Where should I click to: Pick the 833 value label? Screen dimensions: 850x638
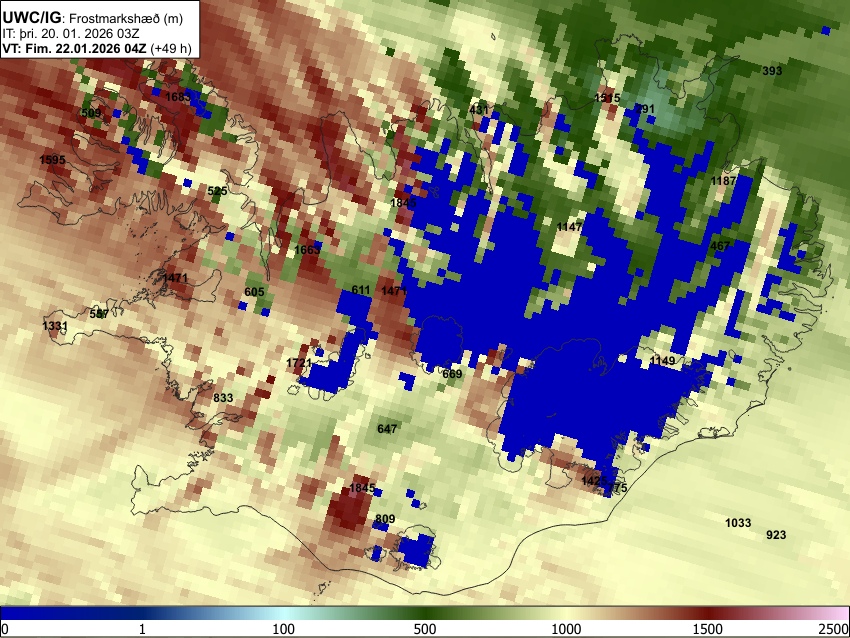tap(223, 398)
